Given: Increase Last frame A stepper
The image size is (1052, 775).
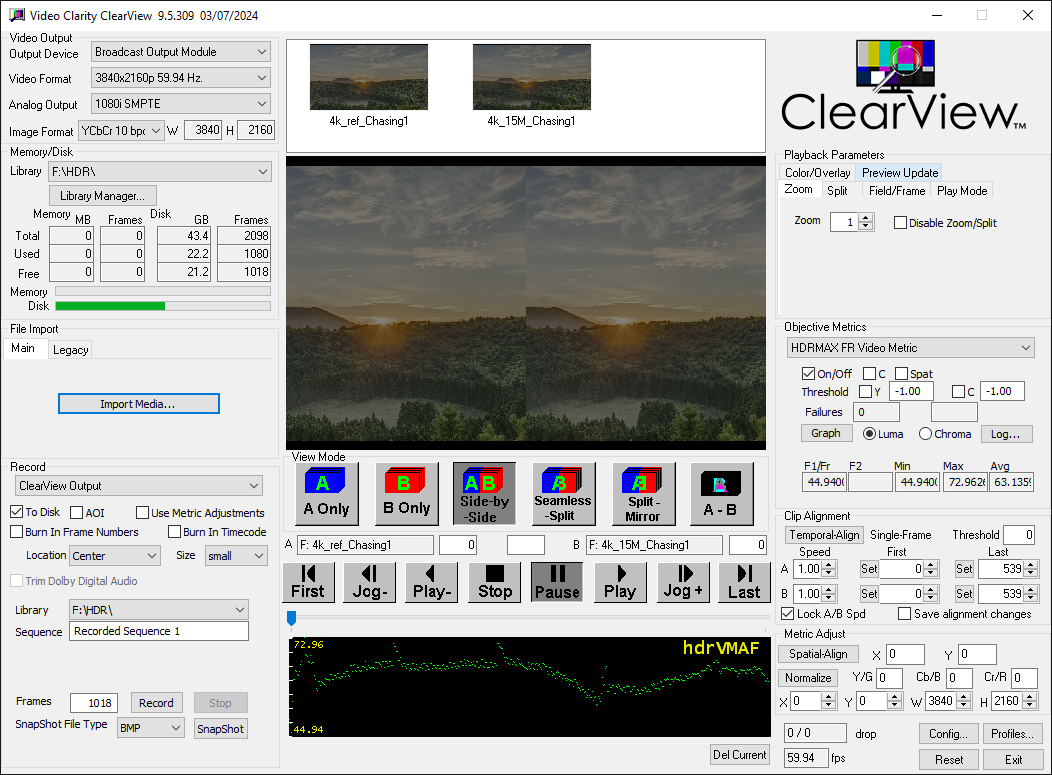Looking at the screenshot, I should 1031,565.
